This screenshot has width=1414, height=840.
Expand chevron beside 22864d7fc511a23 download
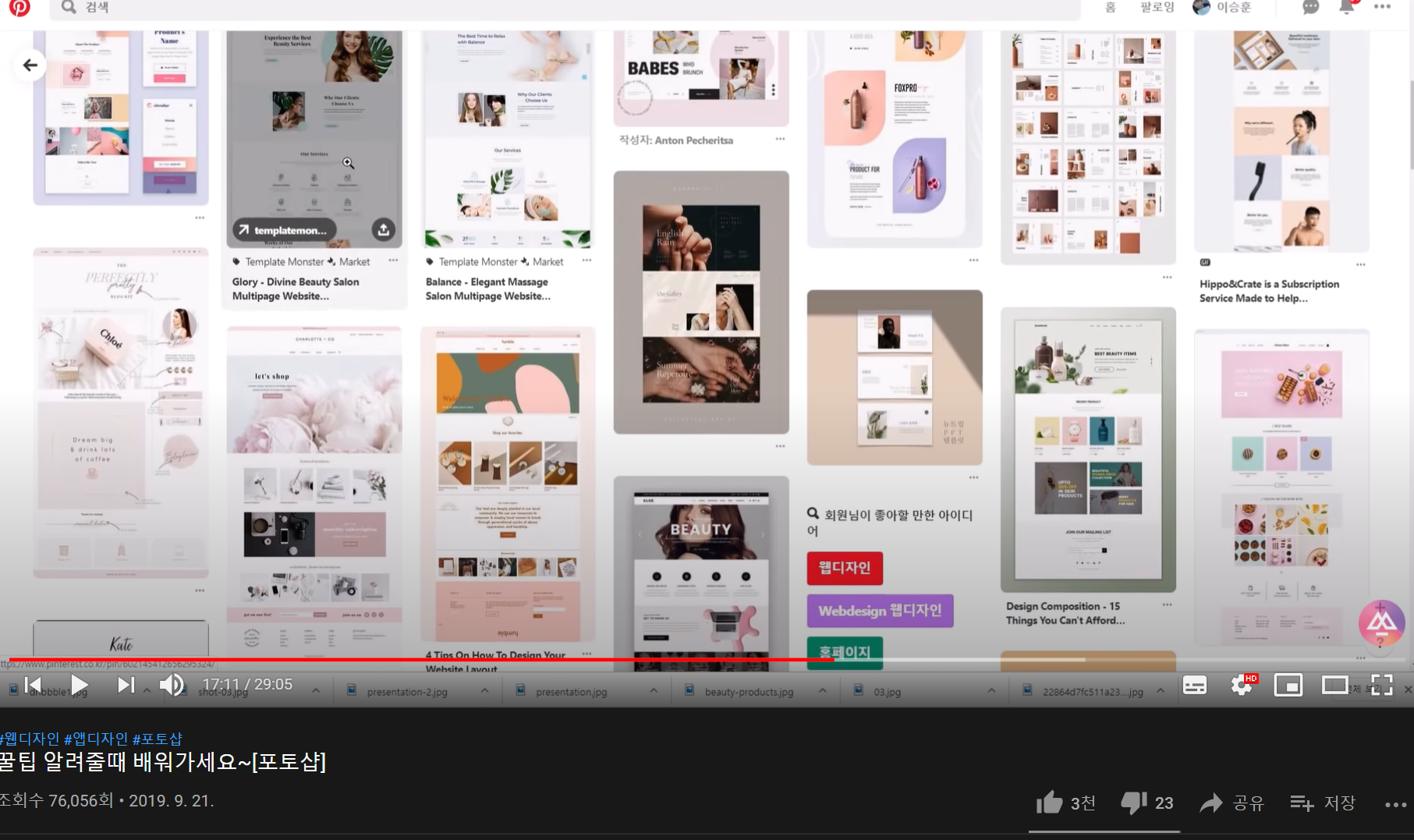pyautogui.click(x=1161, y=691)
